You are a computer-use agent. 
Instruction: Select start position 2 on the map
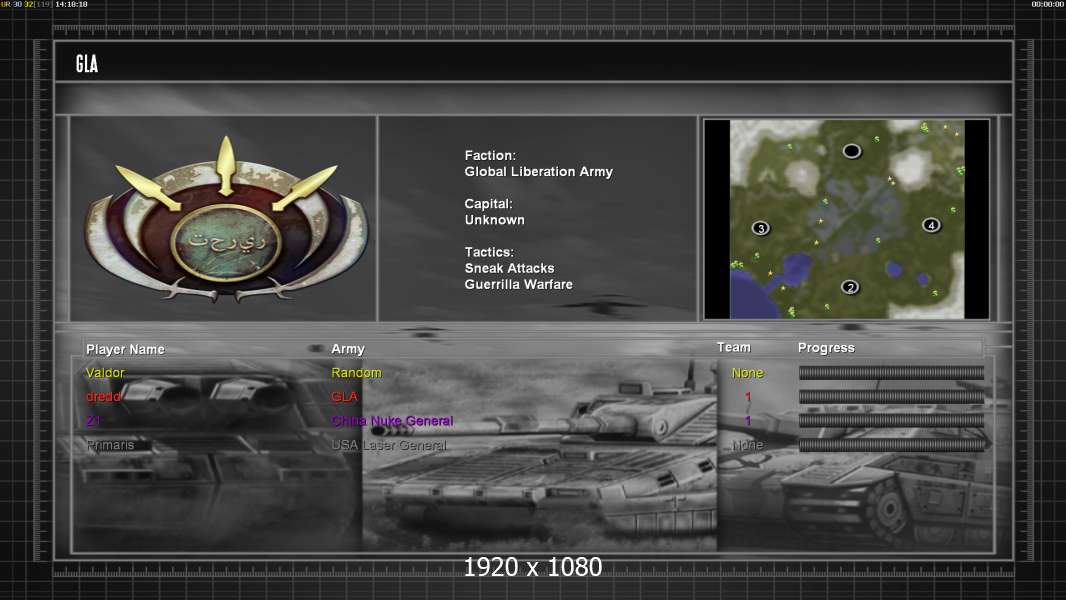tap(850, 287)
